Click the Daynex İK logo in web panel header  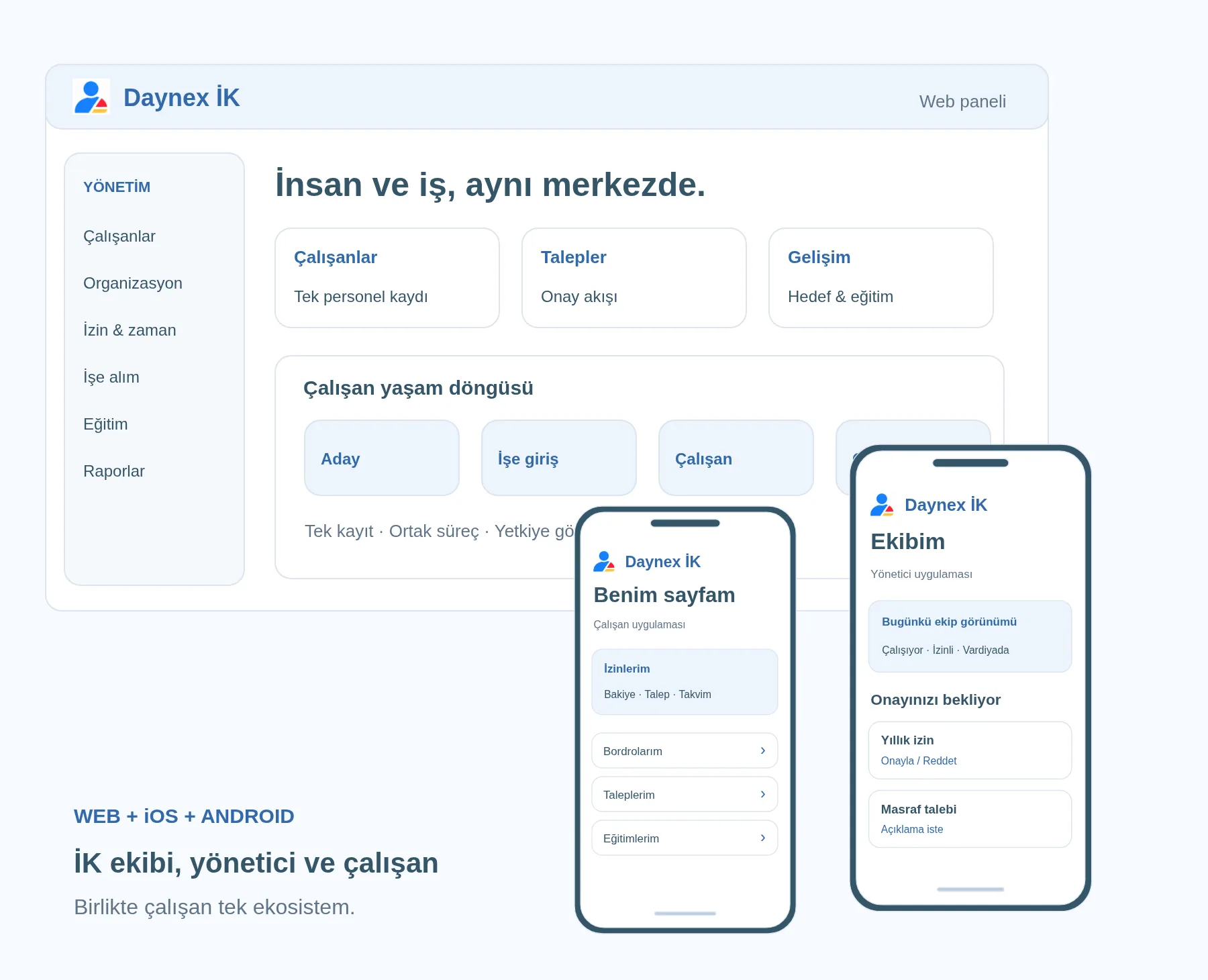coord(91,97)
